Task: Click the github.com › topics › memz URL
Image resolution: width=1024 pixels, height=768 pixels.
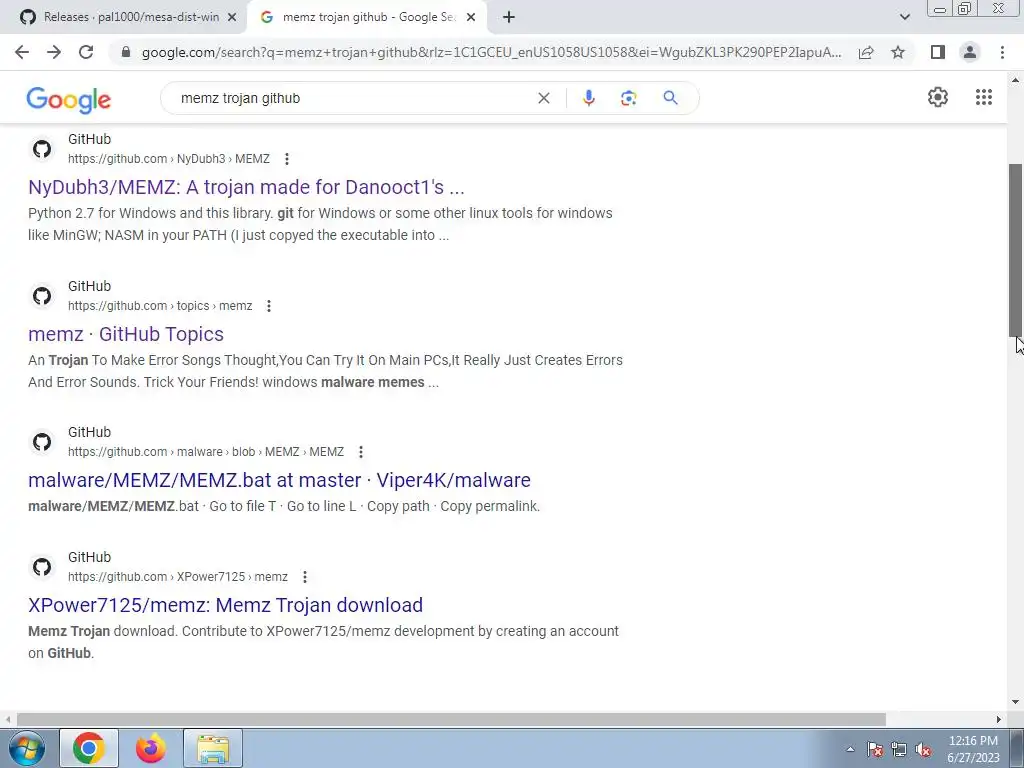Action: click(x=160, y=306)
